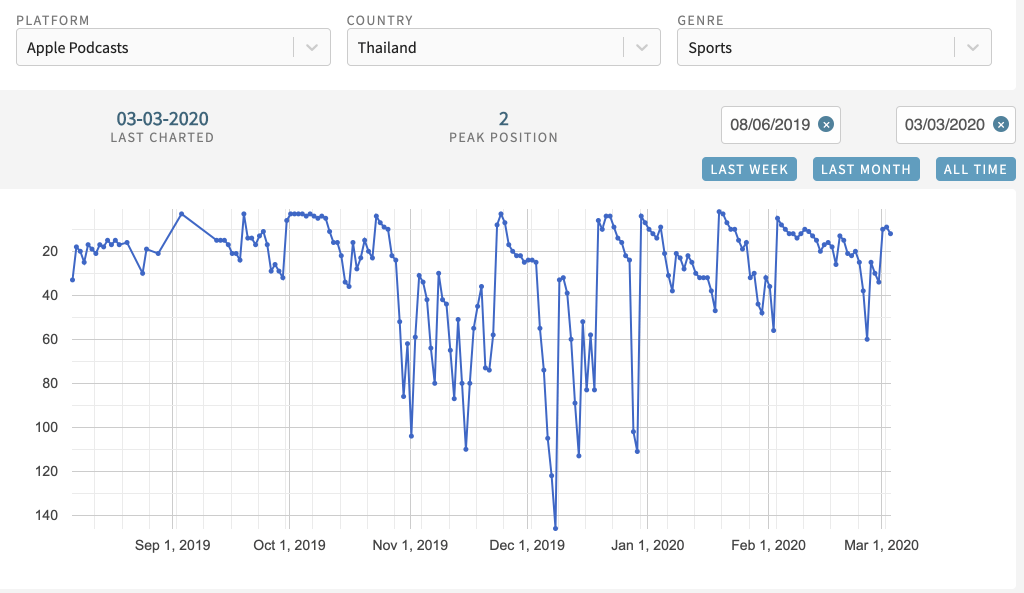
Task: Select the final data point in March 2020
Action: [x=890, y=234]
